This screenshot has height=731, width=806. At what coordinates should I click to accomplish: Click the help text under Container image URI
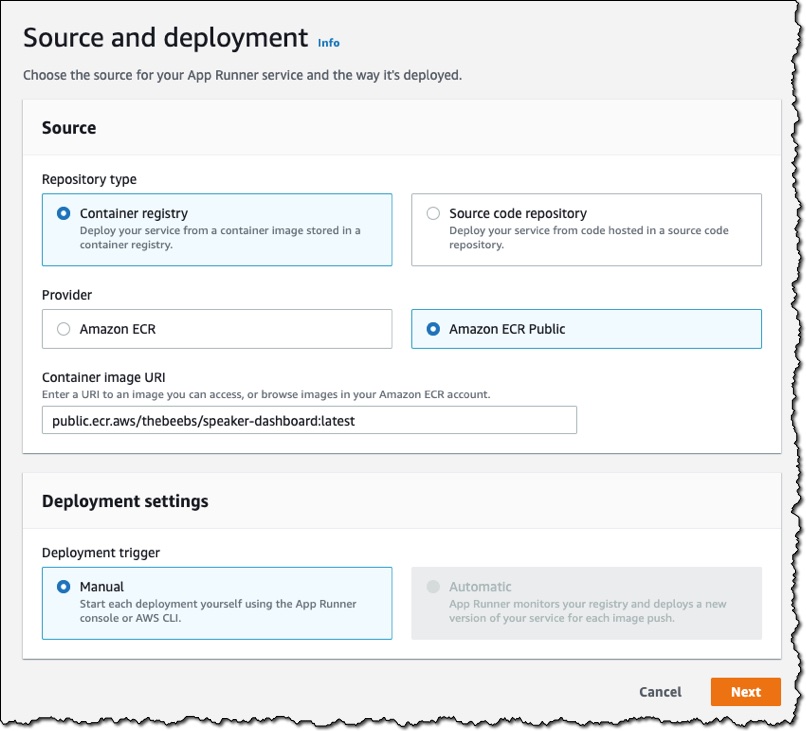point(266,394)
